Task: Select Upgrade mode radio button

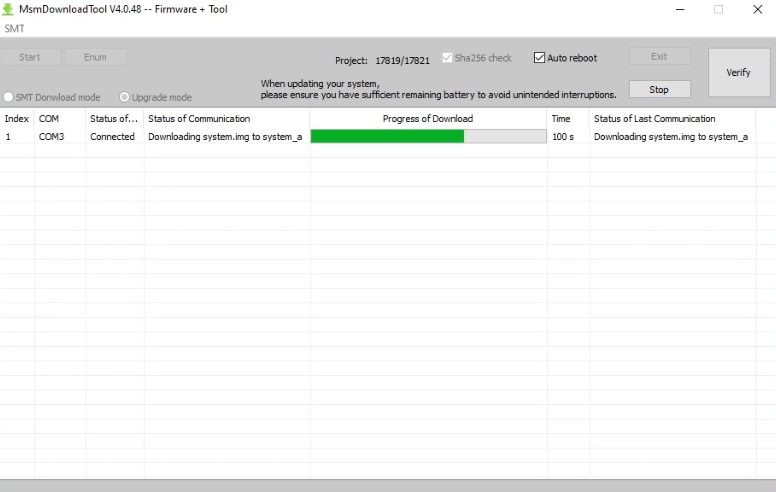Action: click(x=125, y=97)
